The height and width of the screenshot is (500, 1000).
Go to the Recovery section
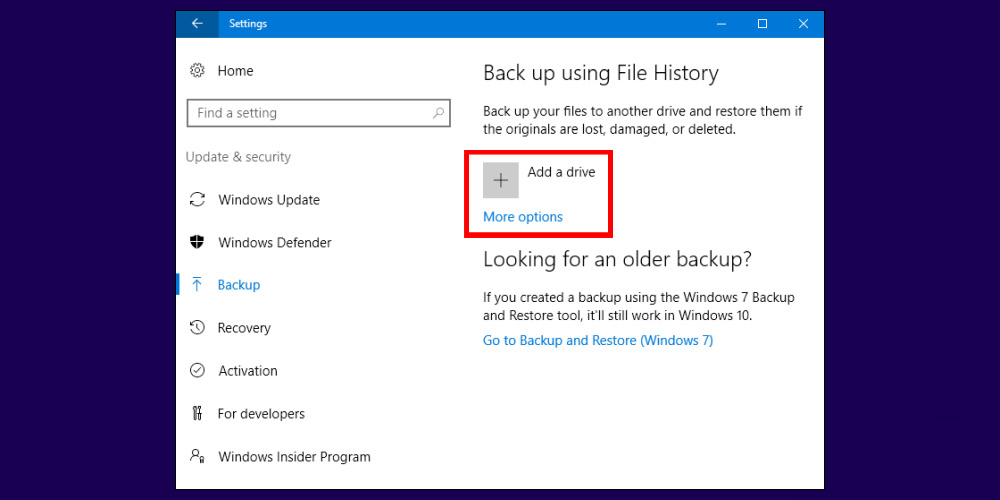244,328
